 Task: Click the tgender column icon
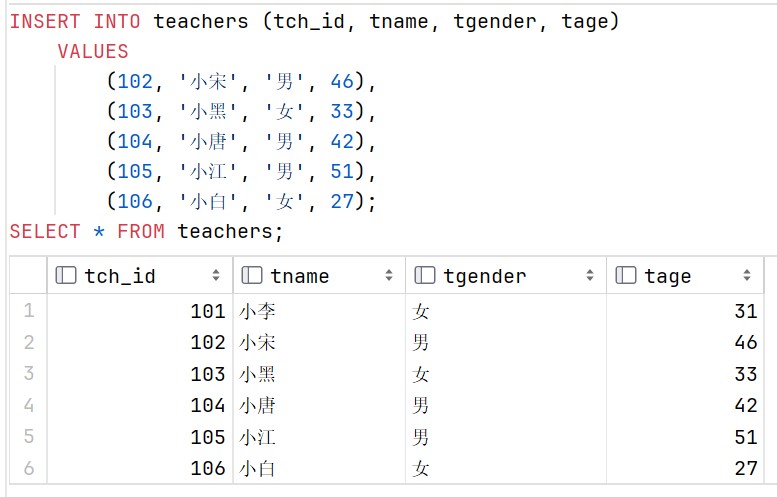coord(425,275)
